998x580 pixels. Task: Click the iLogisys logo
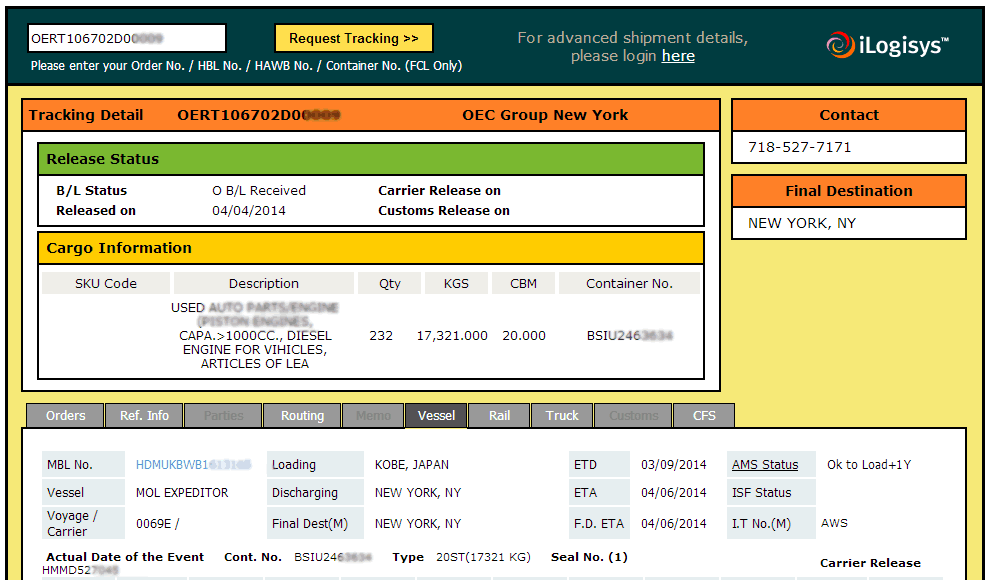[x=887, y=45]
